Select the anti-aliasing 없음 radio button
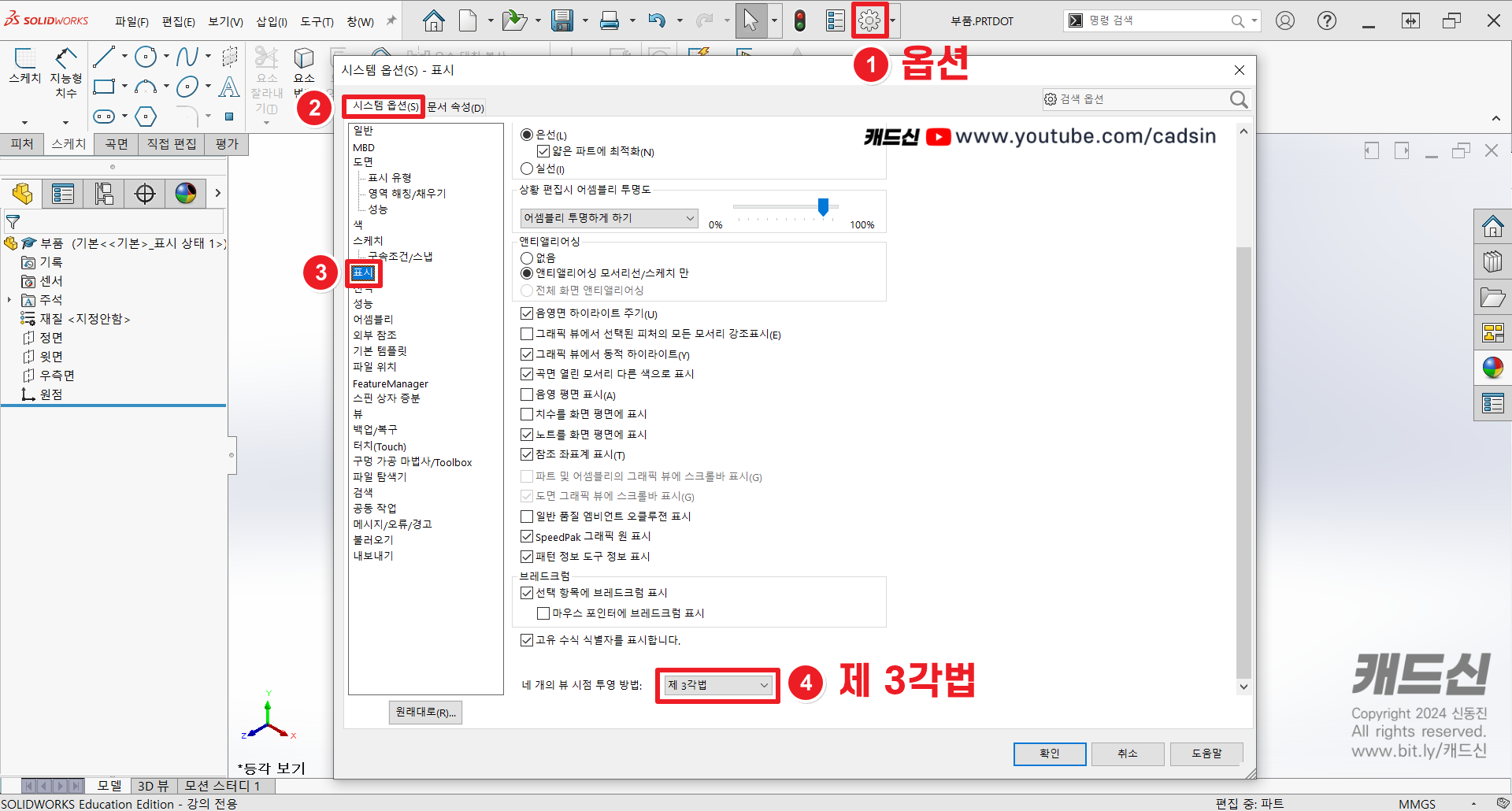 click(527, 258)
